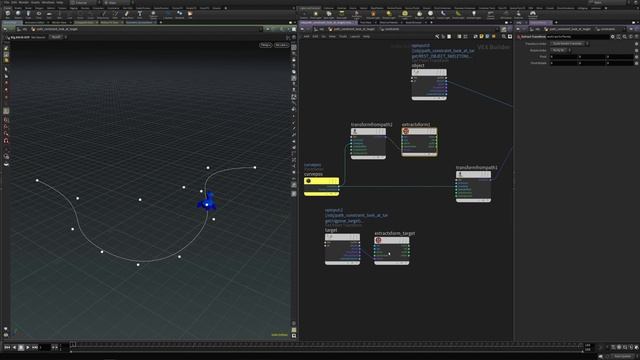Click the Area Light shelf tool
Viewport: 640px width, 360px height.
342,15
